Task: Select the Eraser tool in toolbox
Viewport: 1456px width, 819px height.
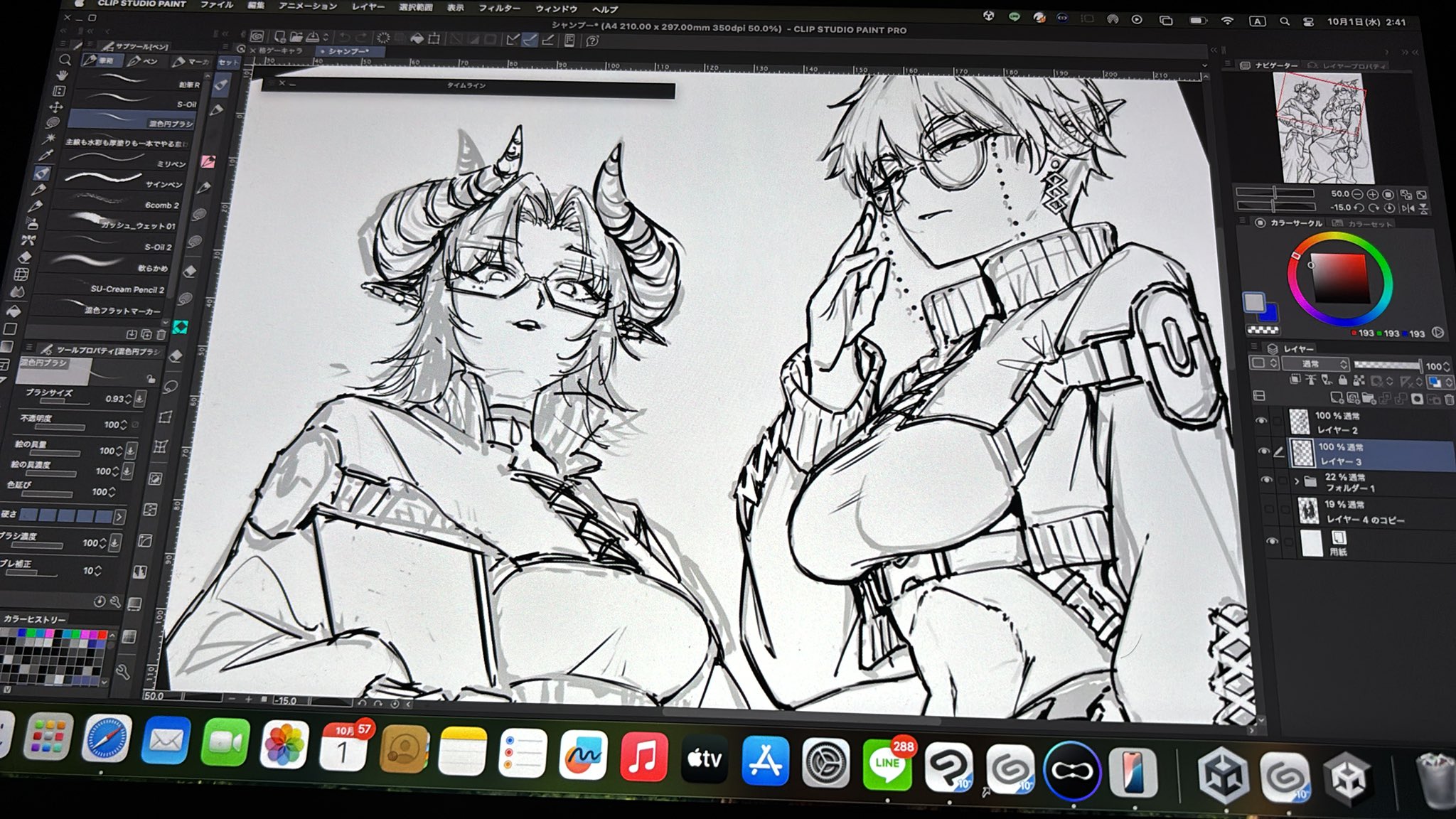Action: pyautogui.click(x=25, y=257)
